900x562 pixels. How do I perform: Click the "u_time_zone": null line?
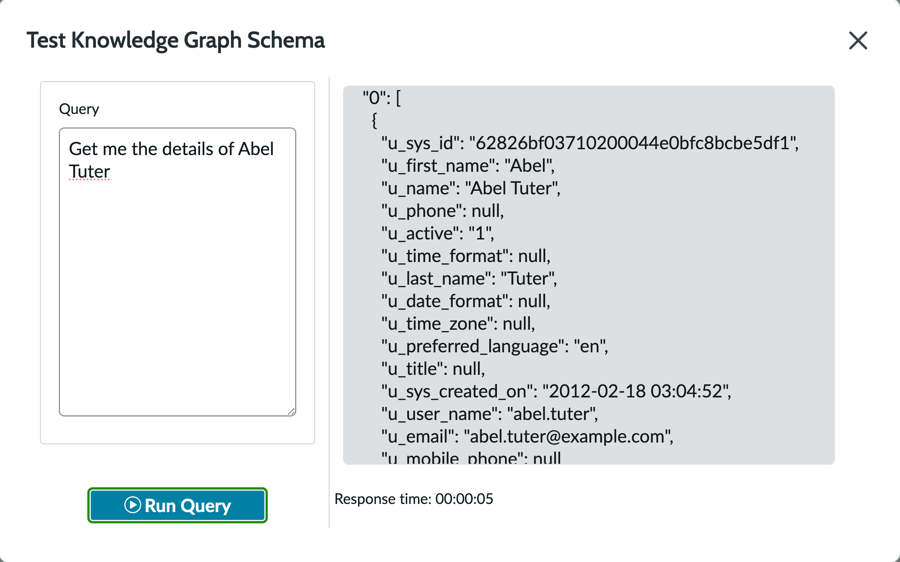(458, 324)
